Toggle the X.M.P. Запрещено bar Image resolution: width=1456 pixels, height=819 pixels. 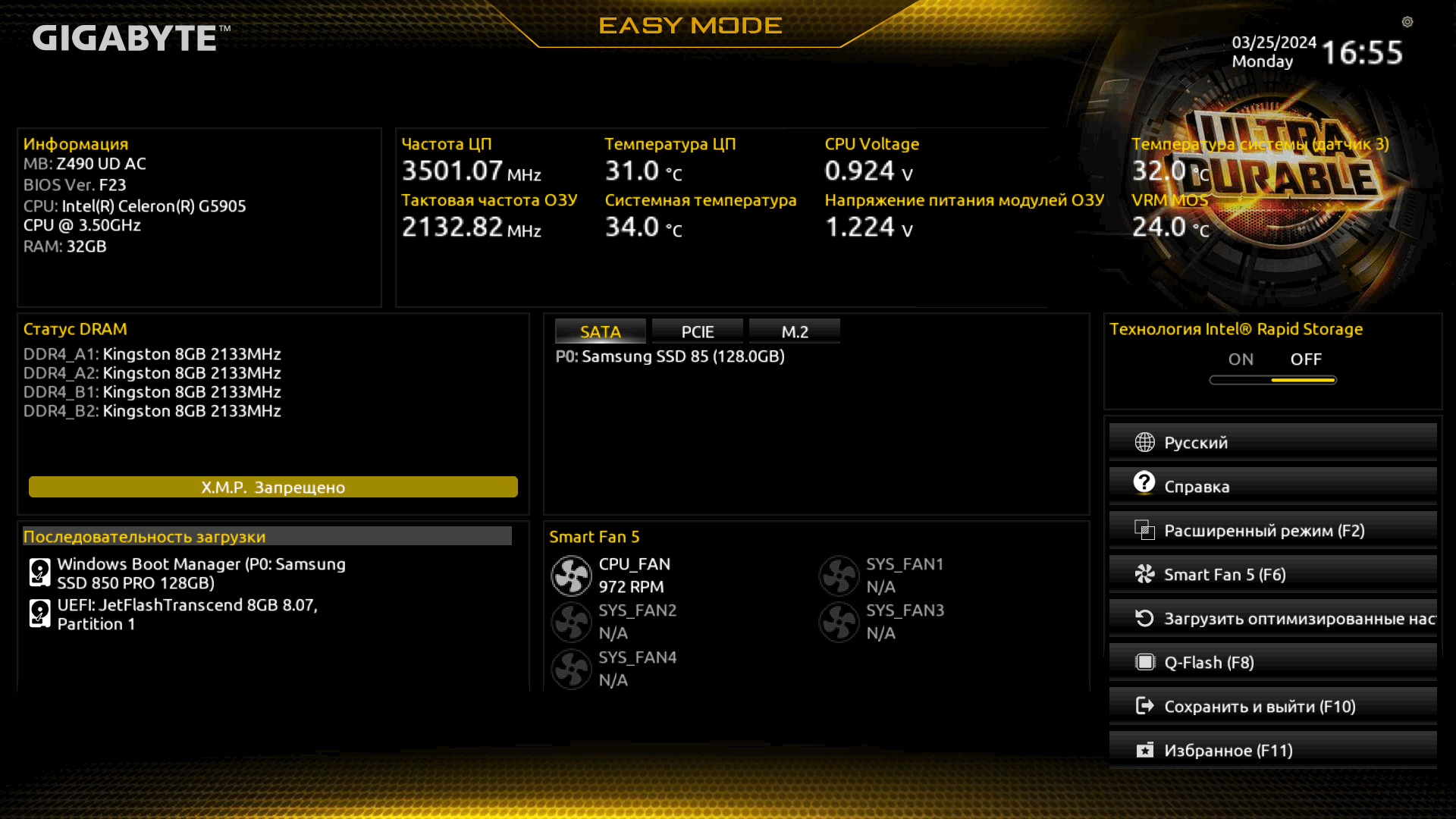tap(273, 487)
